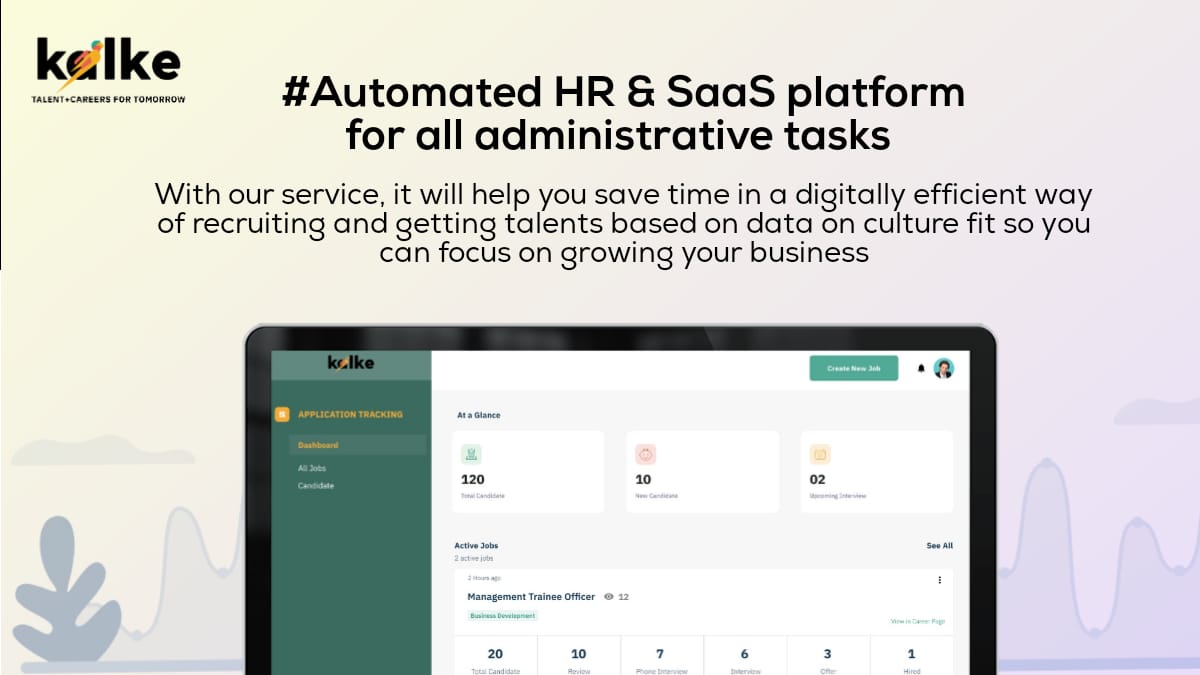
Task: Open All Jobs in the sidebar
Action: [312, 468]
